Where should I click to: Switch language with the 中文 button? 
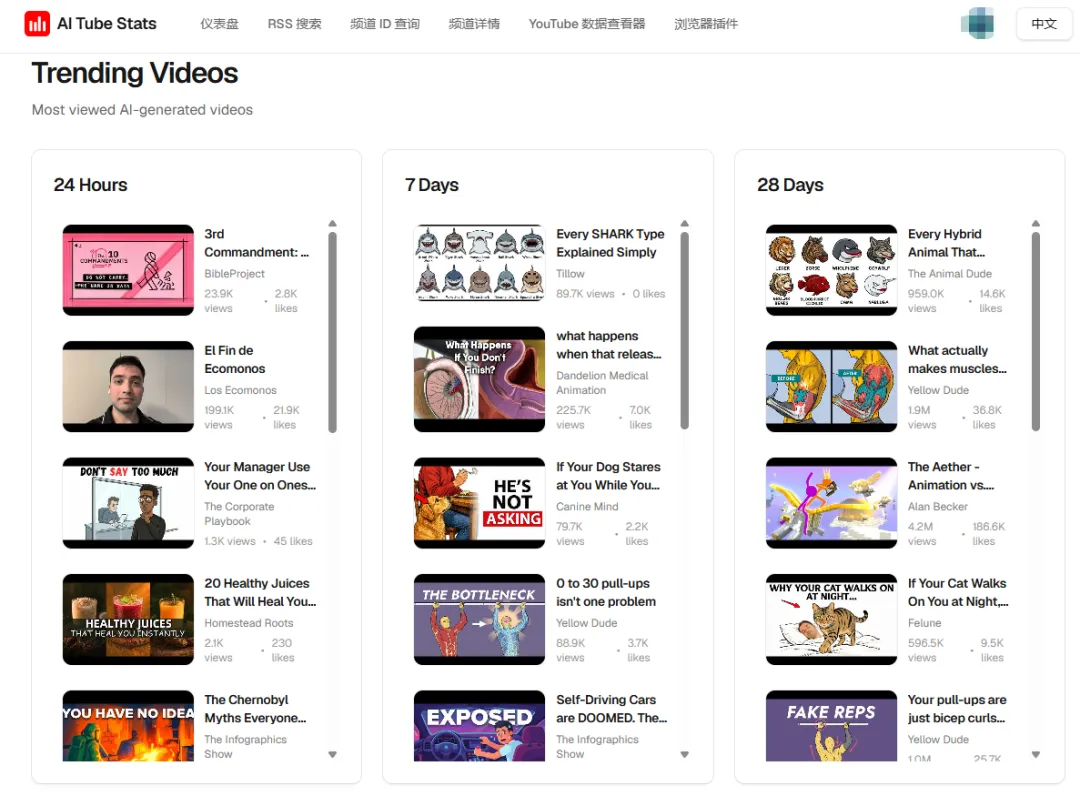(1043, 24)
